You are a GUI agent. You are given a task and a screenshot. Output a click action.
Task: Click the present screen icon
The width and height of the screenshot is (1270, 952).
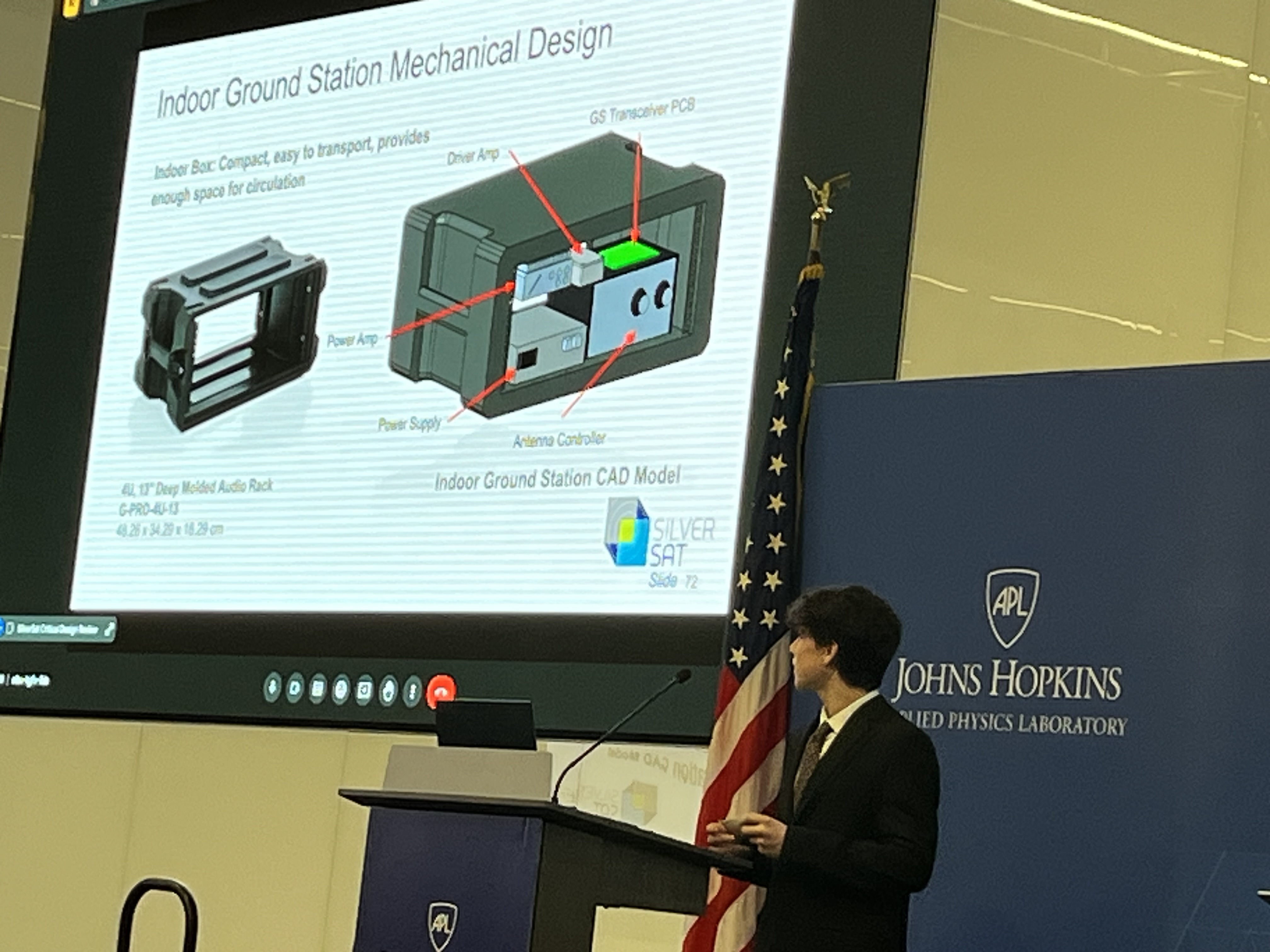(364, 690)
